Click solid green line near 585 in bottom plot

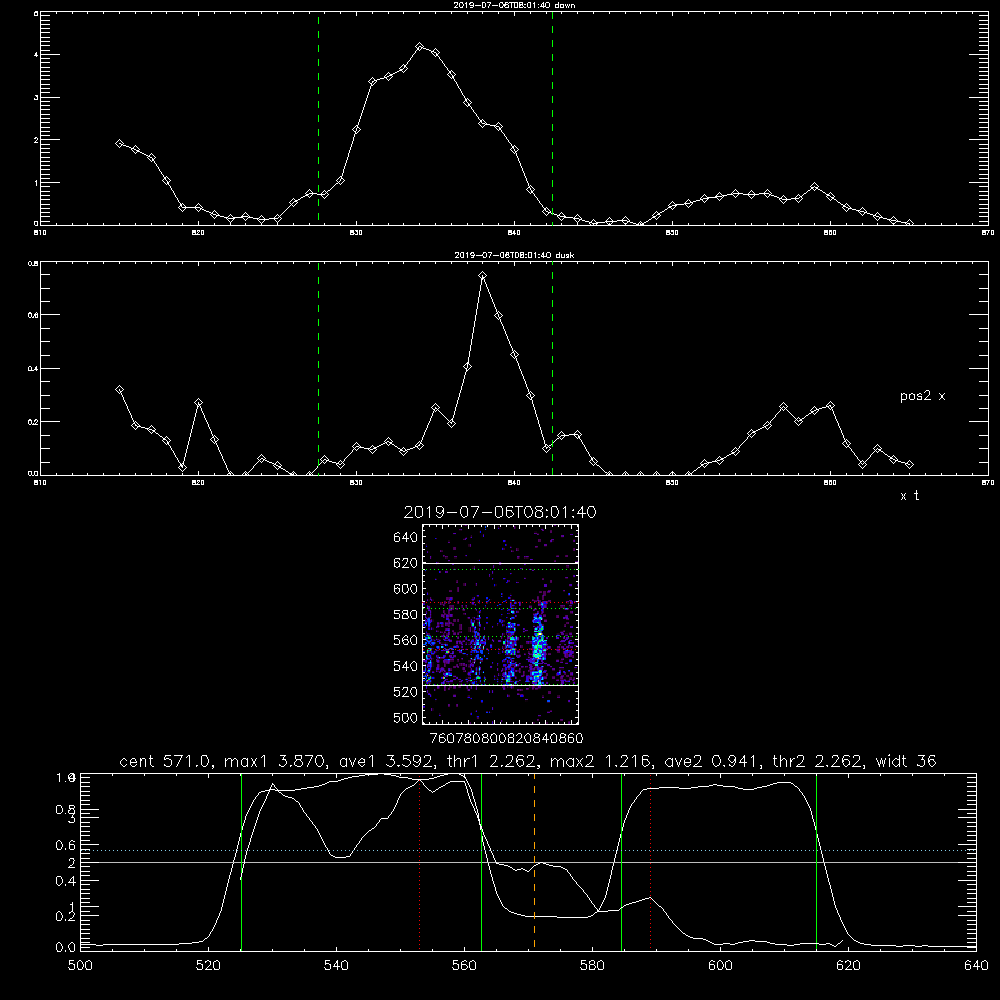click(x=621, y=861)
